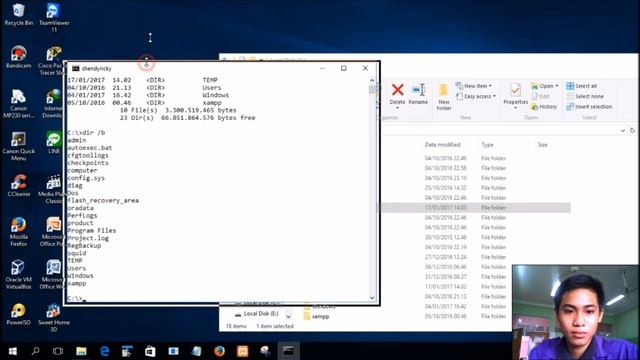Open the Store icon on the taskbar
This screenshot has height=360, width=640.
(x=150, y=351)
